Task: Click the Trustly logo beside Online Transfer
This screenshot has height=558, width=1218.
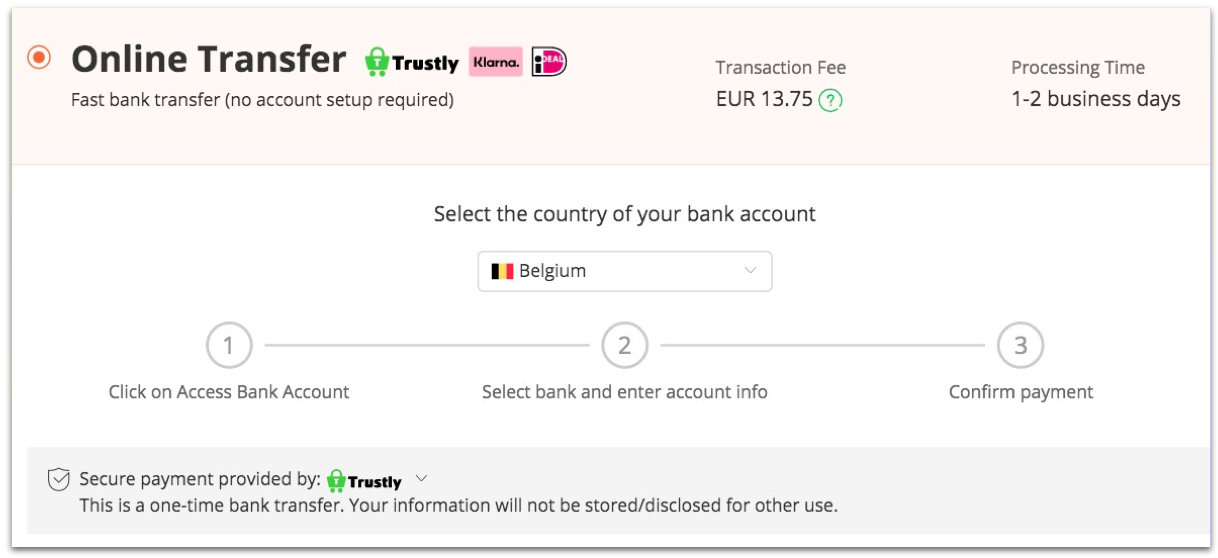Action: click(x=411, y=62)
